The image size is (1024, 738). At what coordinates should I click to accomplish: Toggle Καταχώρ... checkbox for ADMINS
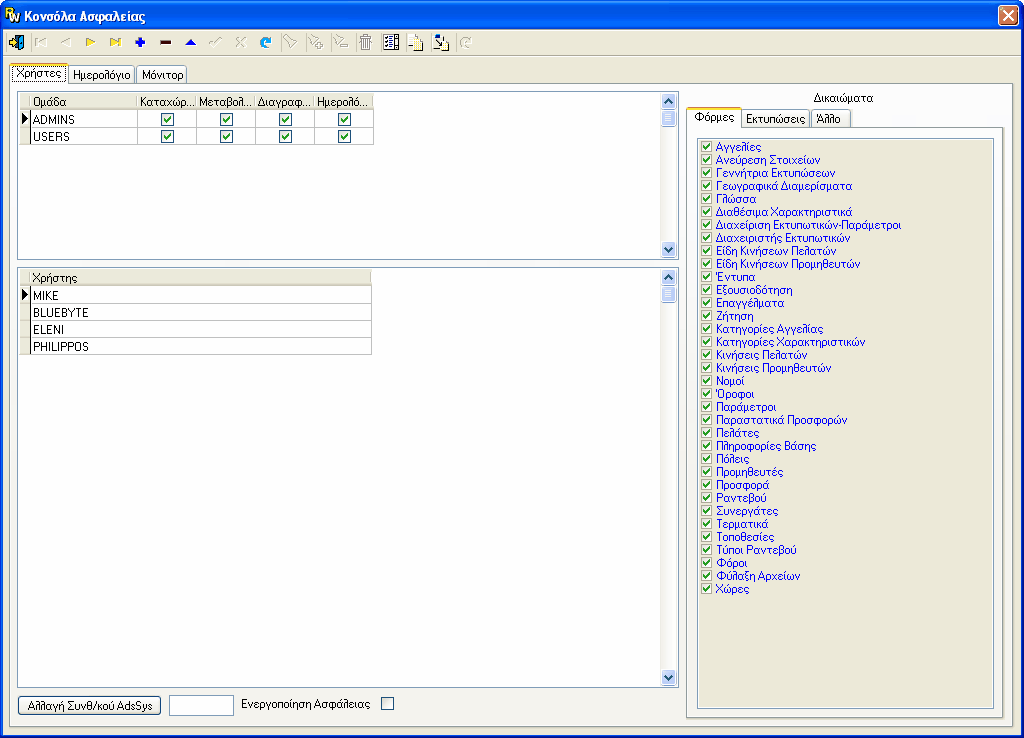[167, 120]
